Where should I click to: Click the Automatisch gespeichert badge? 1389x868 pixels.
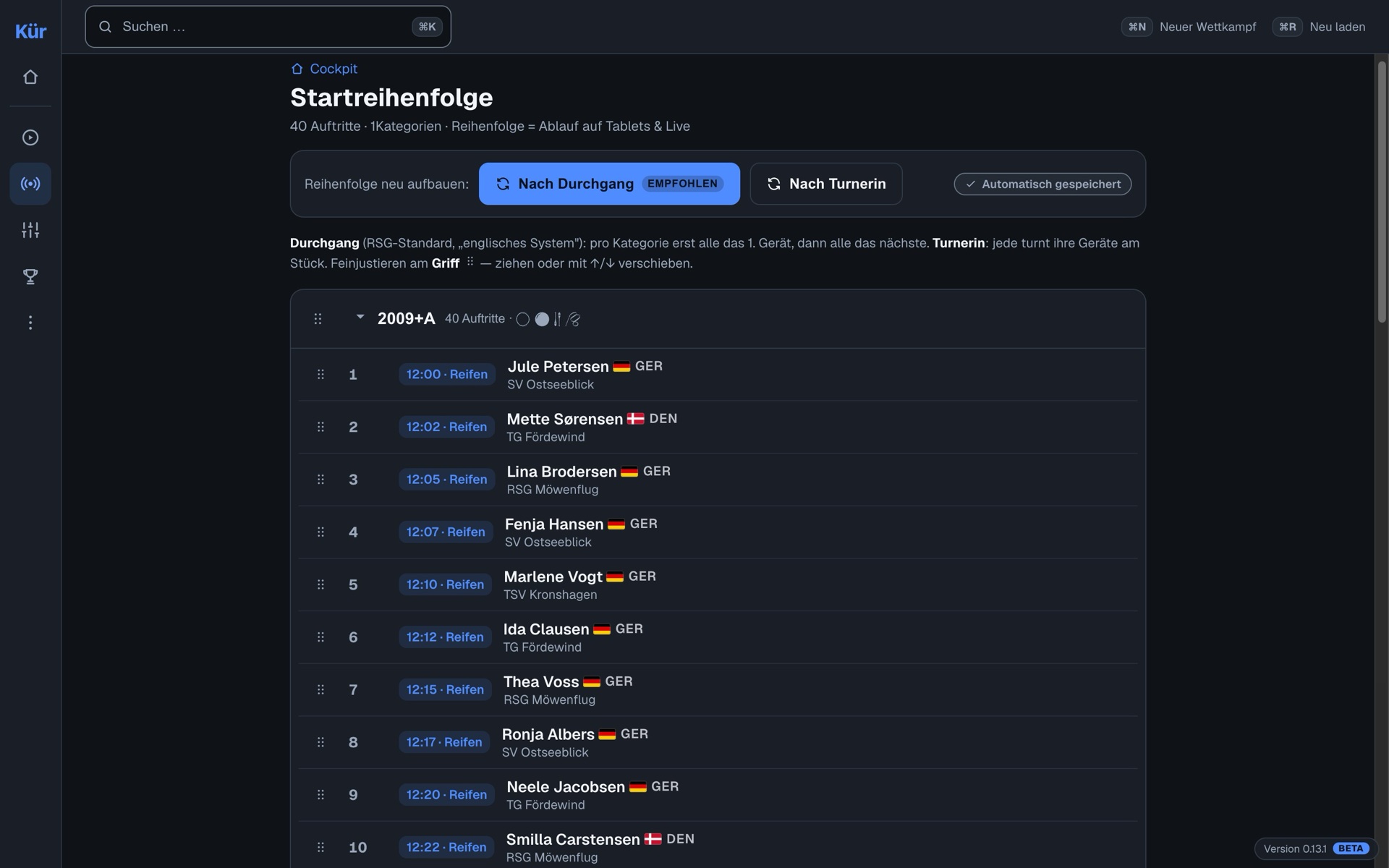[1042, 184]
